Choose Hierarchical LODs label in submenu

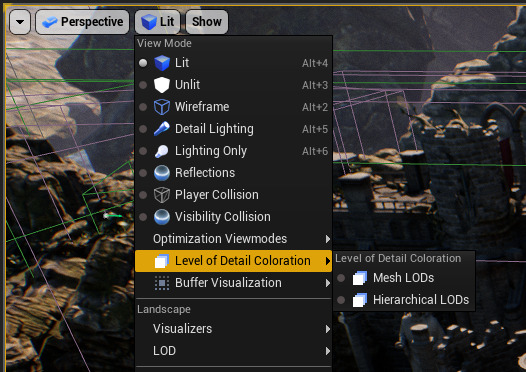pos(421,300)
